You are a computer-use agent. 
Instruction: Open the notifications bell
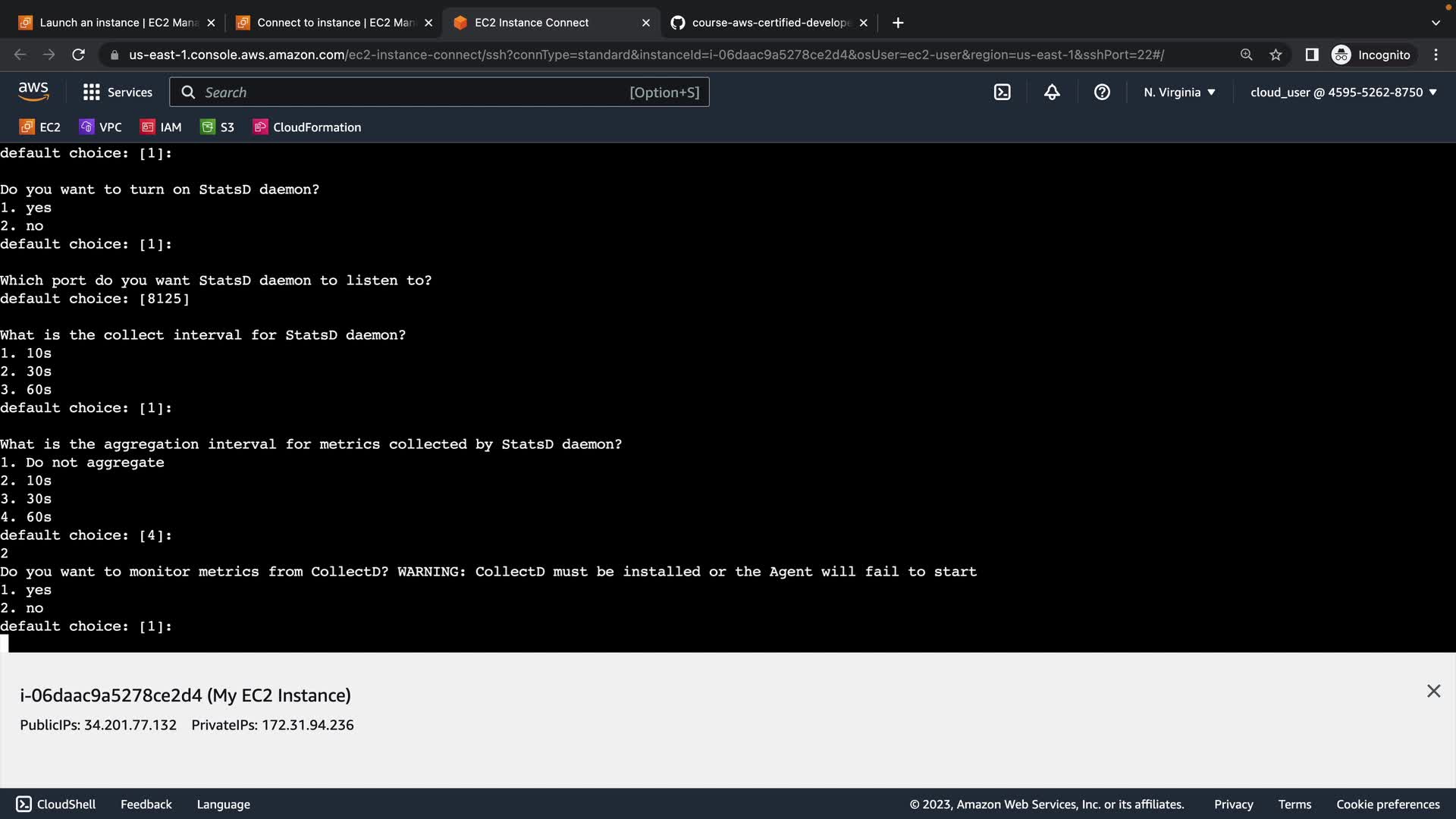1052,93
